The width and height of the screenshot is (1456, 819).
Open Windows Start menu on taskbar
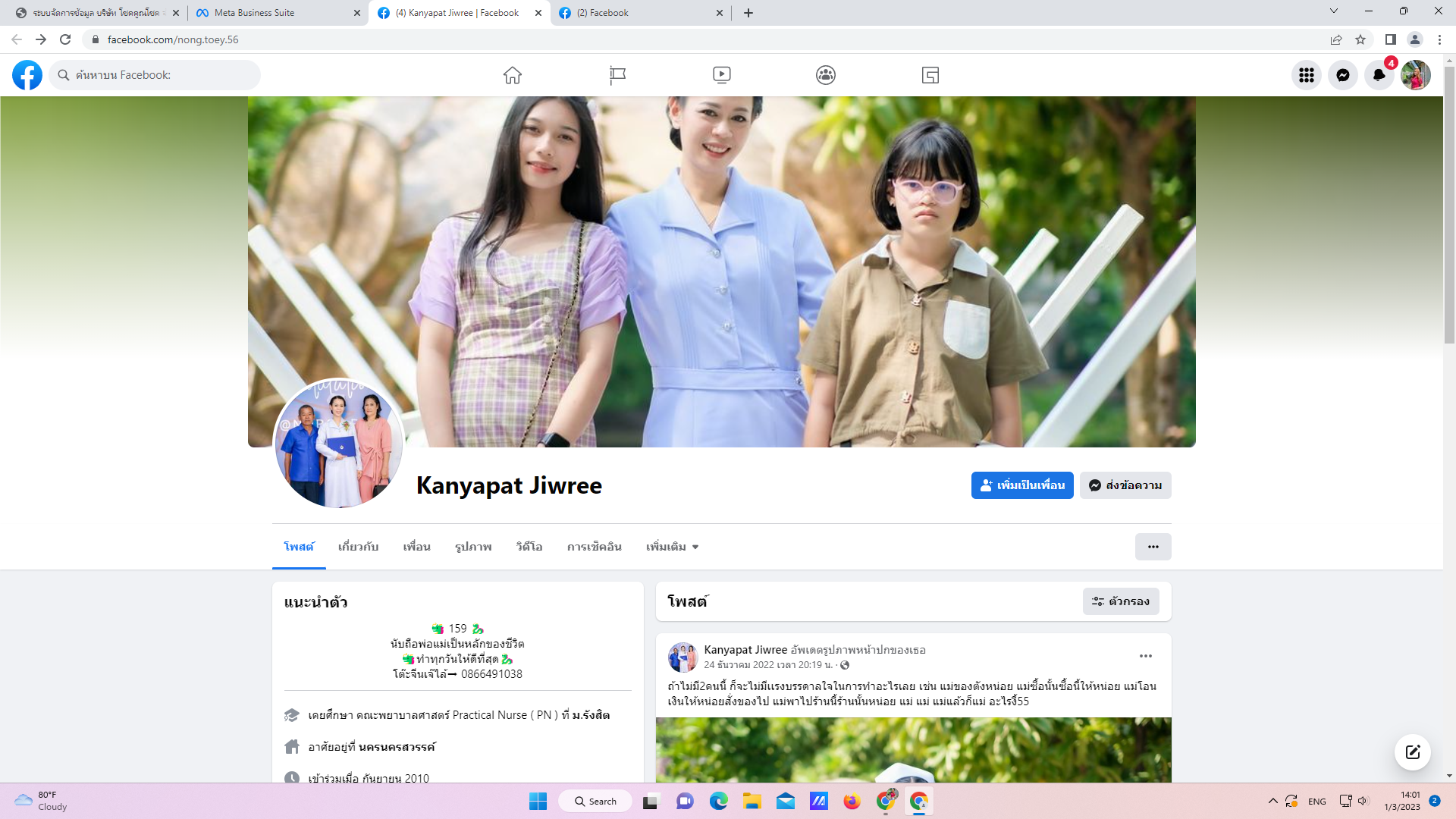click(538, 802)
